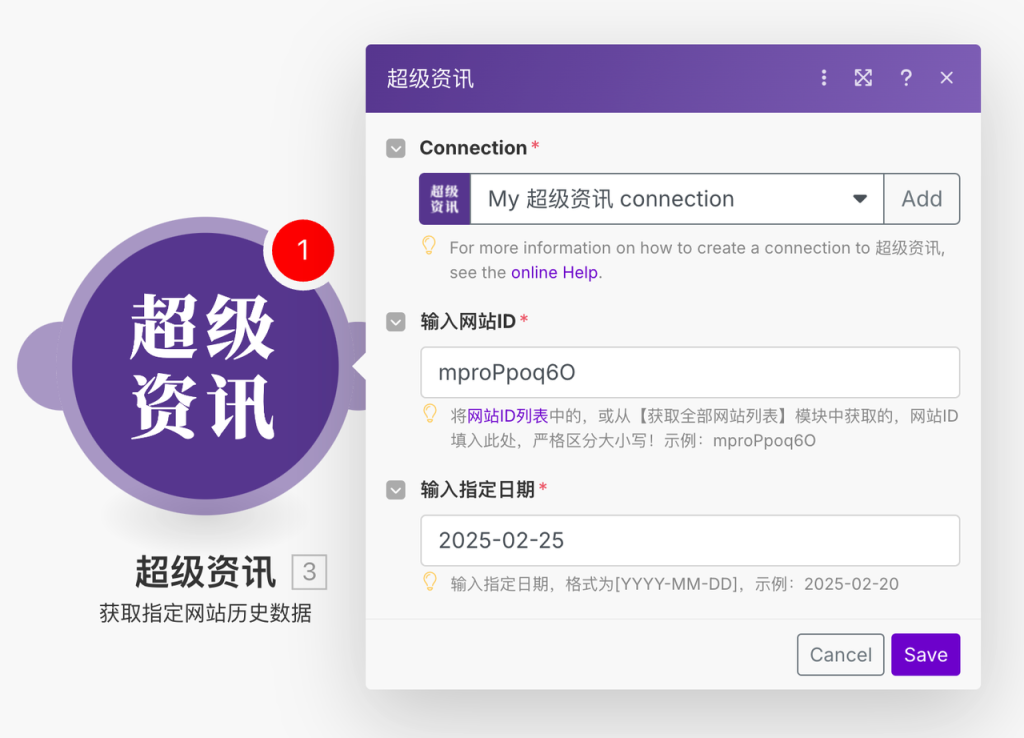1024x738 pixels.
Task: Toggle the 输入网站ID checkbox
Action: coord(395,321)
